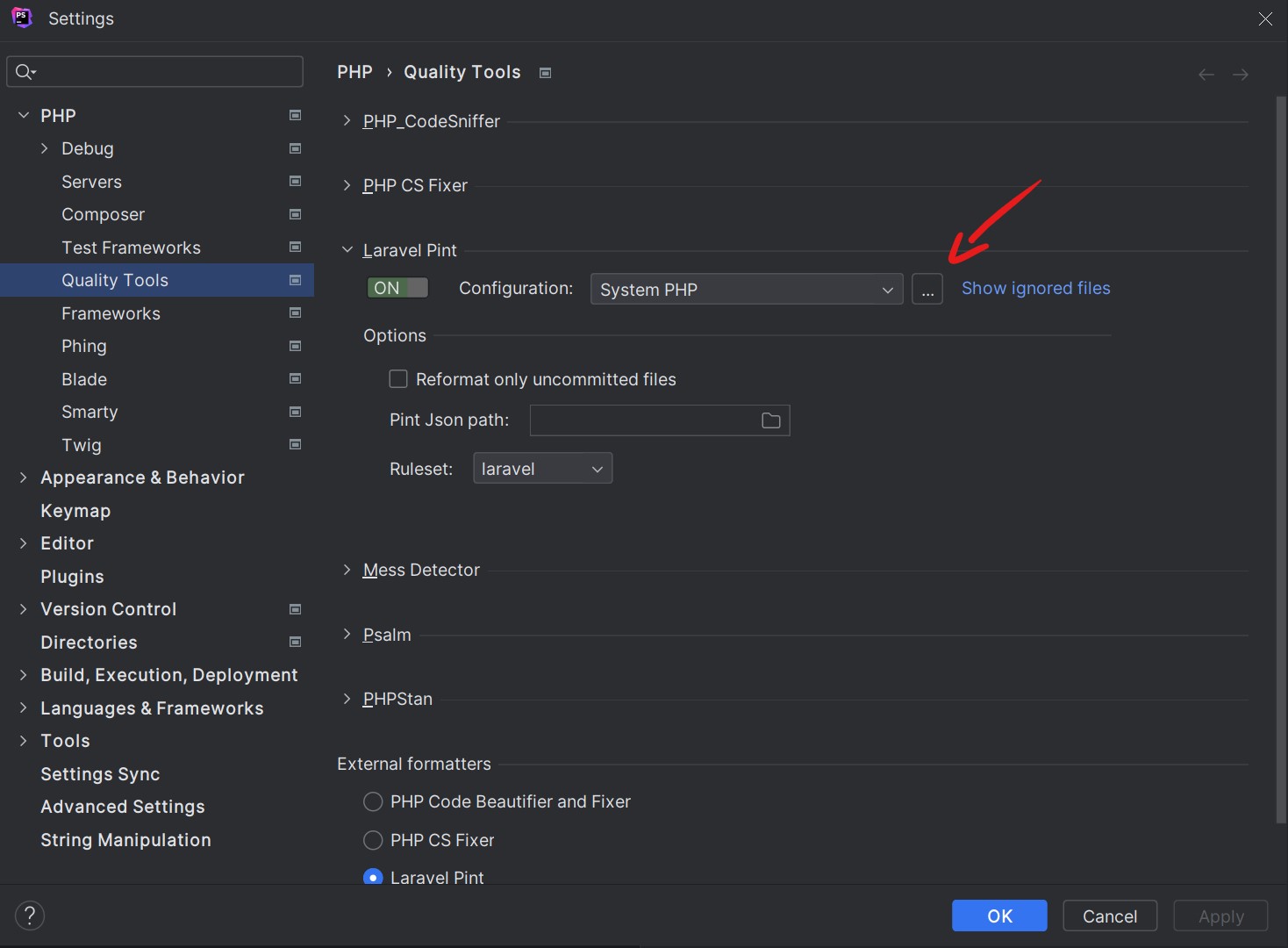Screen dimensions: 1288x948
Task: Expand Editor settings node
Action: 24,543
